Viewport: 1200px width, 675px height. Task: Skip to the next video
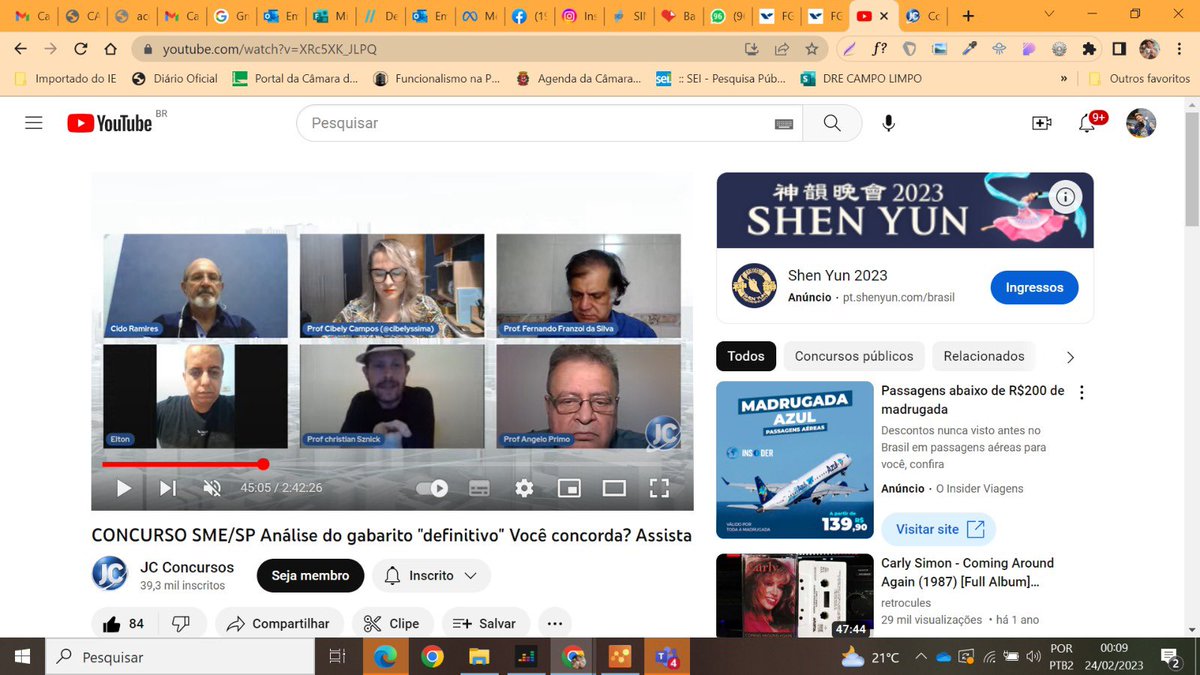click(x=168, y=488)
